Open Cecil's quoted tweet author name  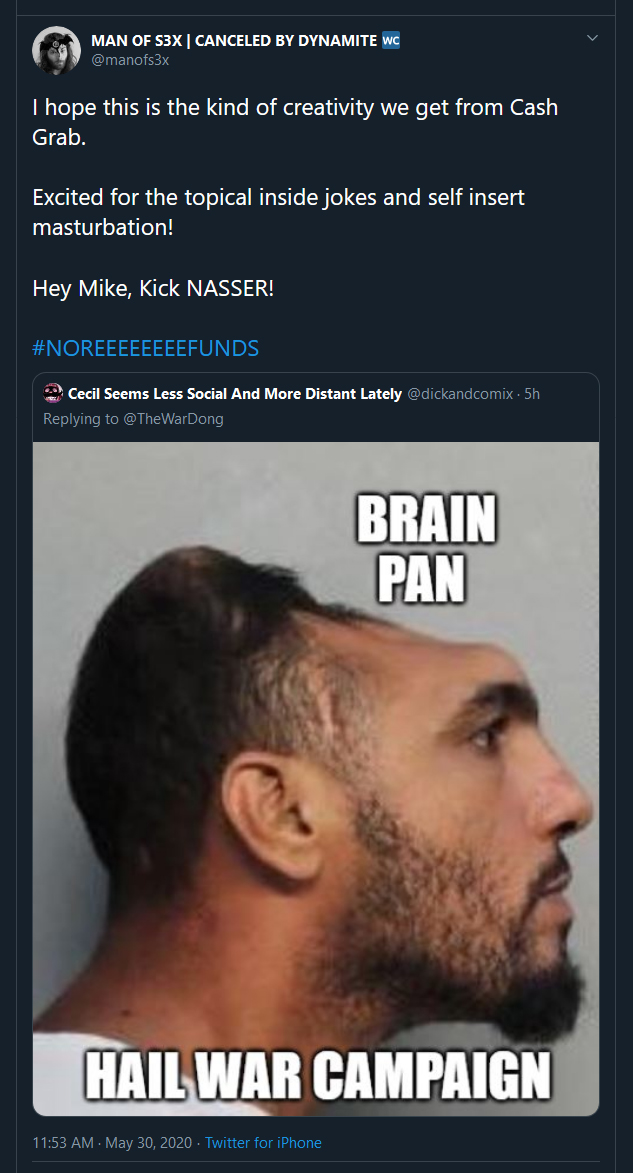(235, 393)
